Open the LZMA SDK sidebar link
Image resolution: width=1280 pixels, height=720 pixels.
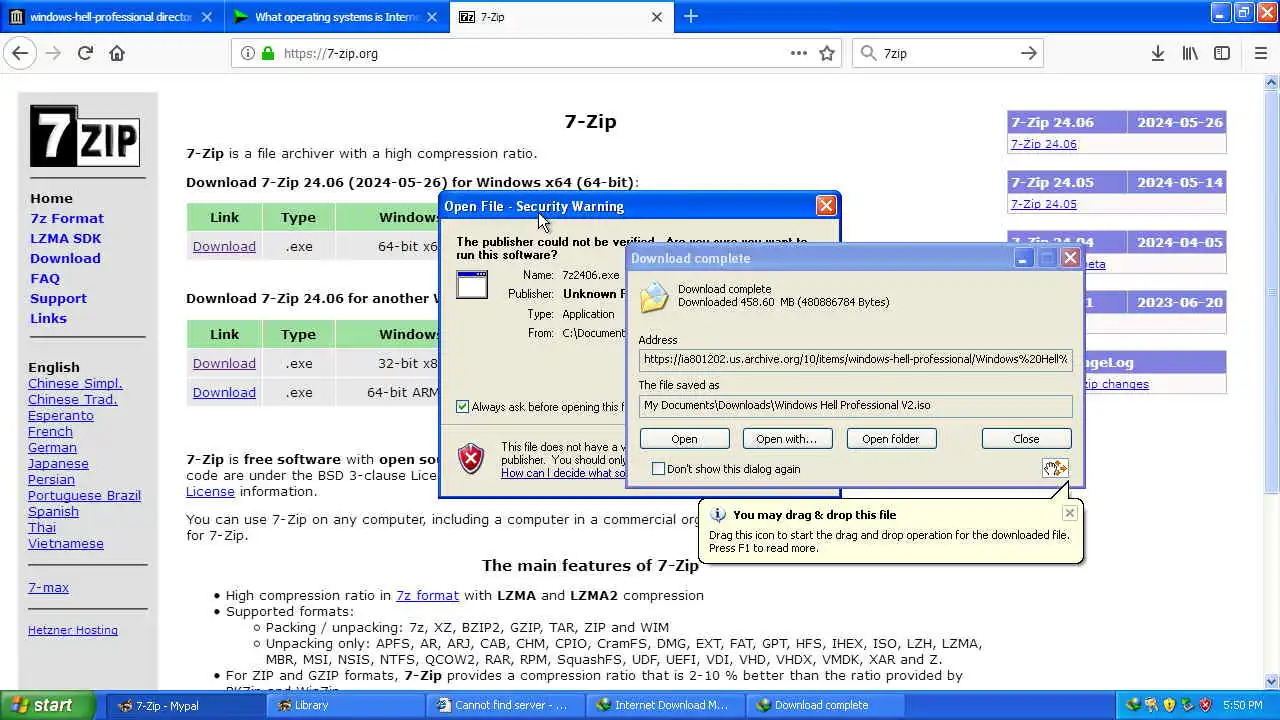pos(65,238)
